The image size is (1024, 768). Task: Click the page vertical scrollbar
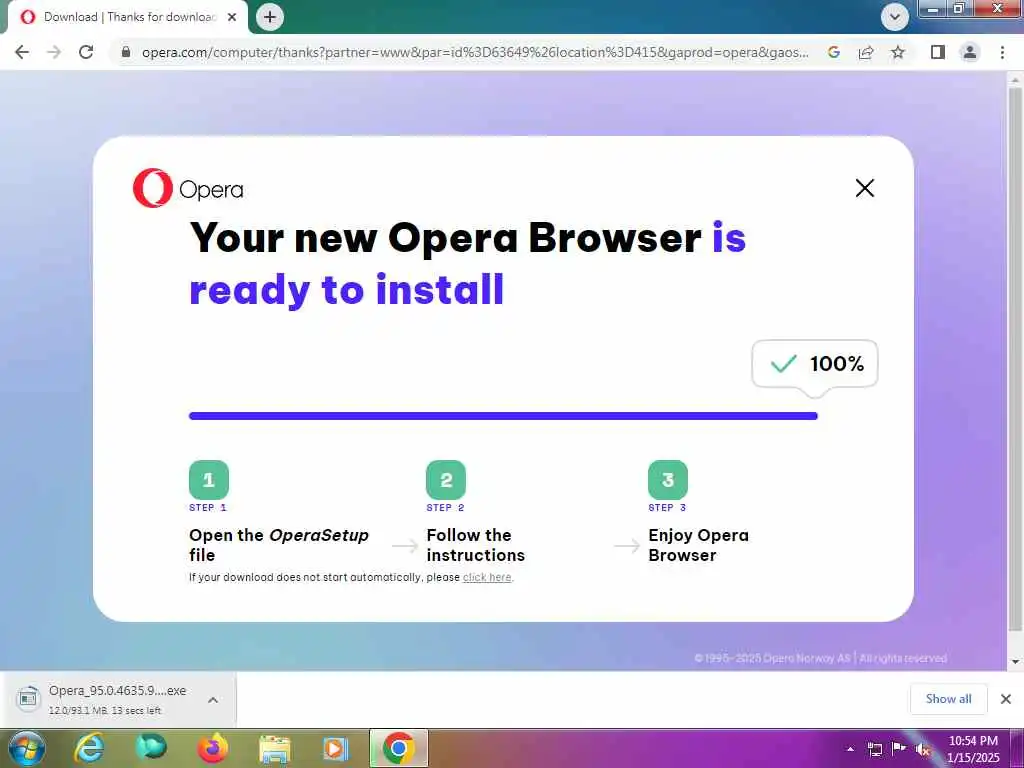point(1016,359)
